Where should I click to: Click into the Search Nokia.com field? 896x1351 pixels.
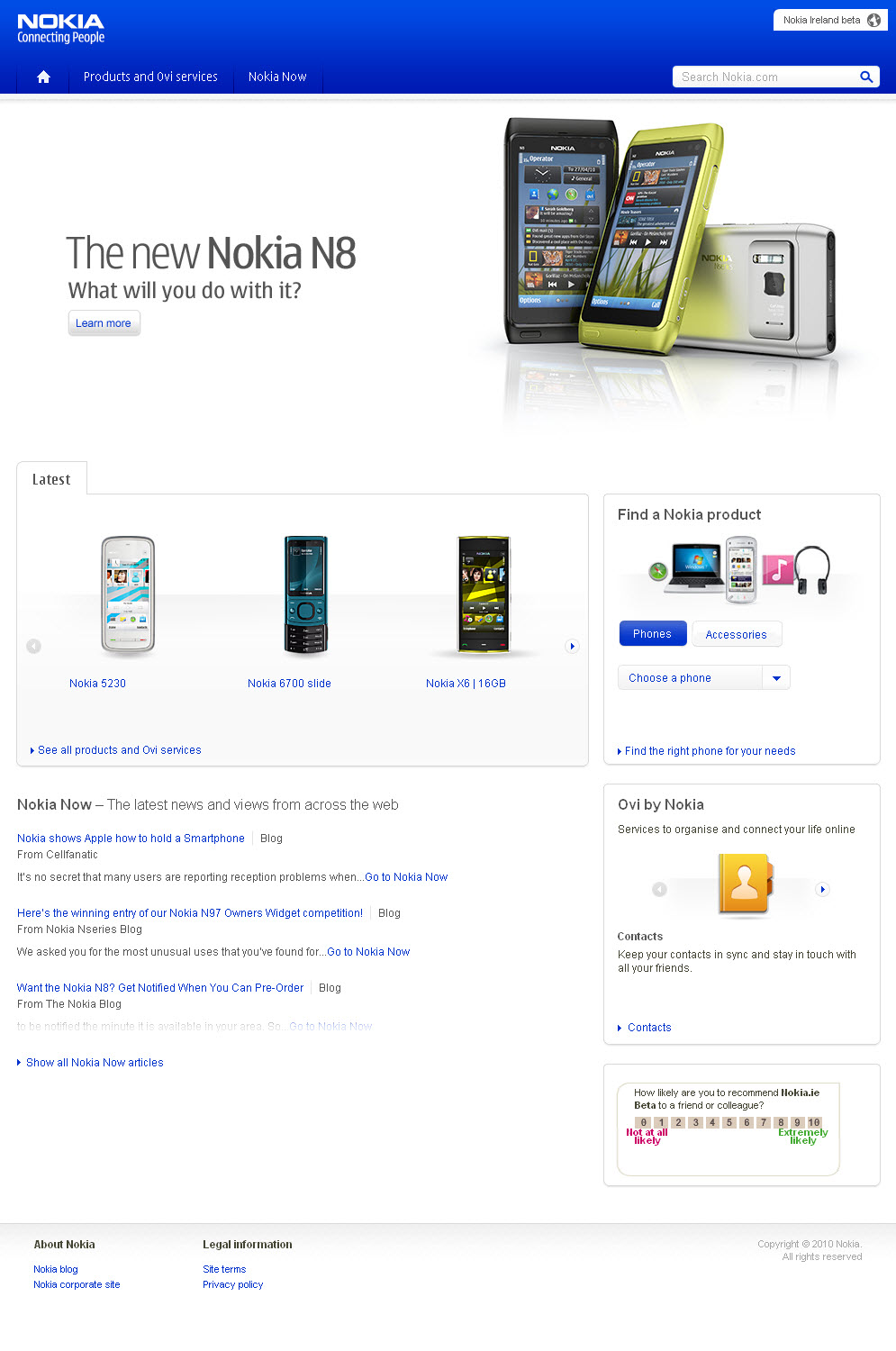[764, 77]
